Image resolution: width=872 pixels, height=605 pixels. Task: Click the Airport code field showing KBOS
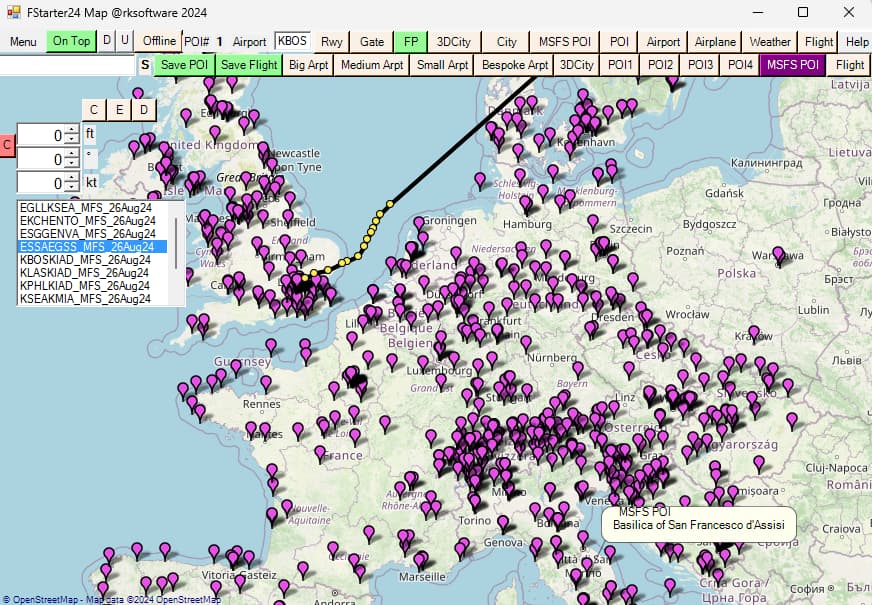click(292, 41)
